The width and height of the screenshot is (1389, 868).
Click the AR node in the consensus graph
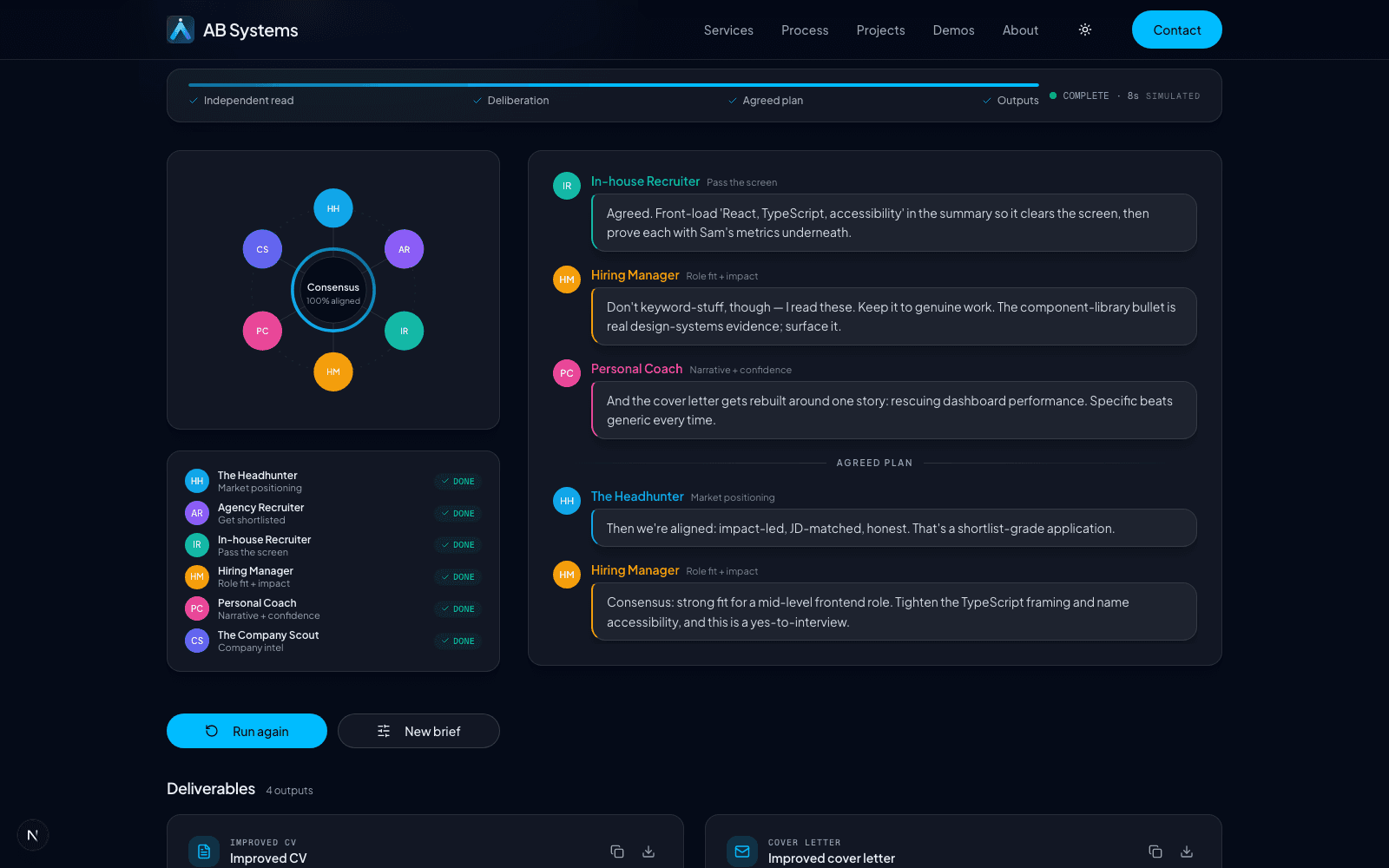(x=404, y=249)
